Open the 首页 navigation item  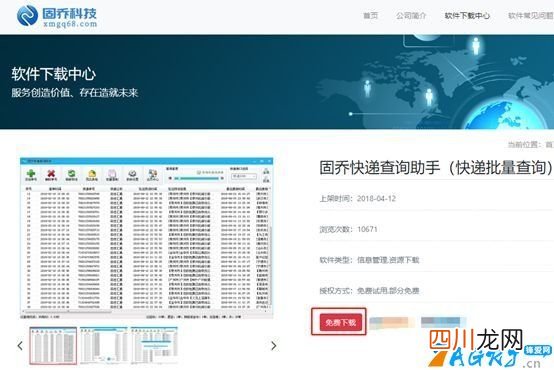(371, 16)
